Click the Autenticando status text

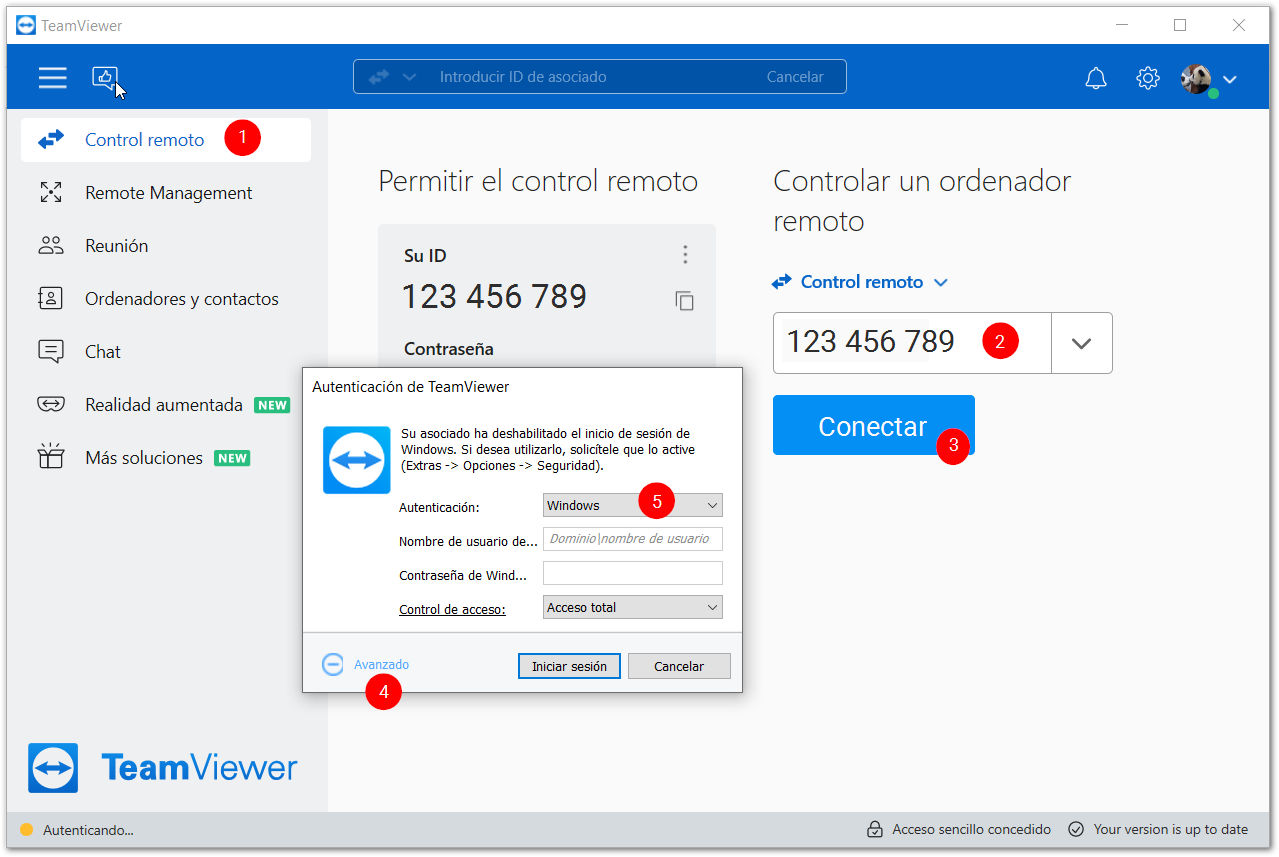(88, 830)
